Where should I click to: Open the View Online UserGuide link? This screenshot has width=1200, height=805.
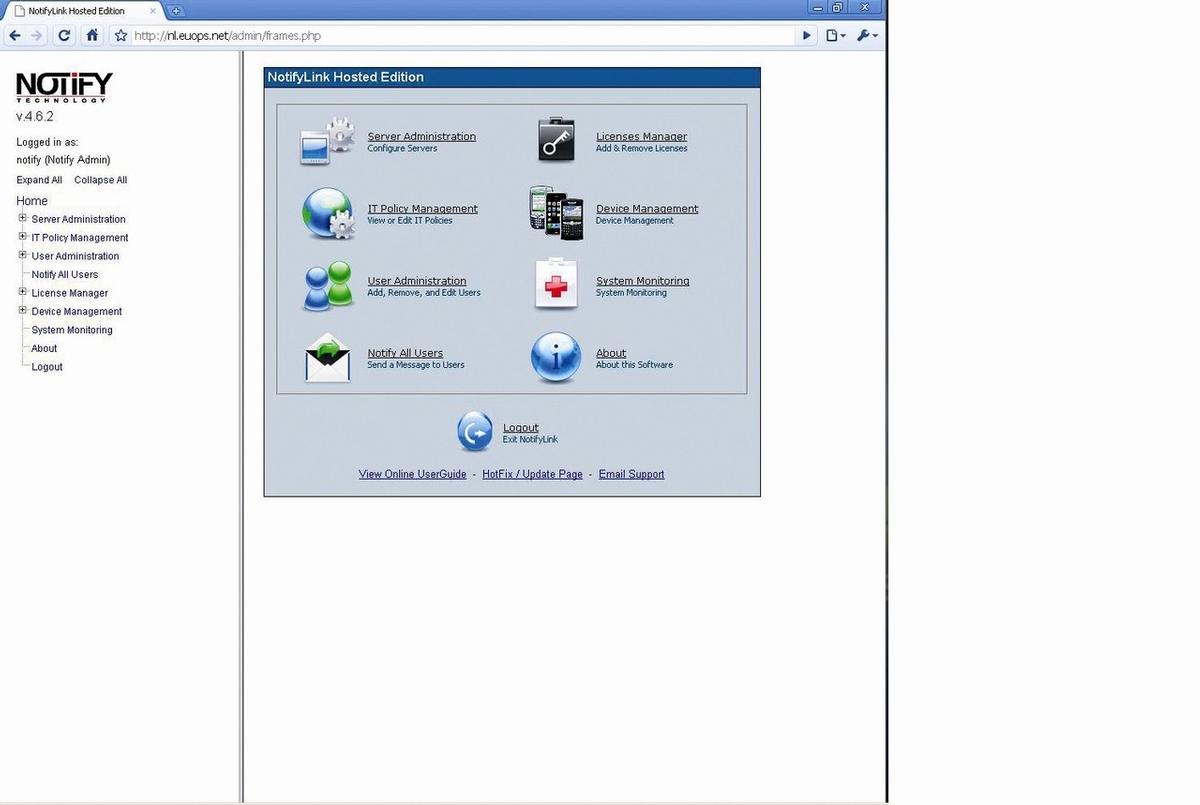click(412, 474)
